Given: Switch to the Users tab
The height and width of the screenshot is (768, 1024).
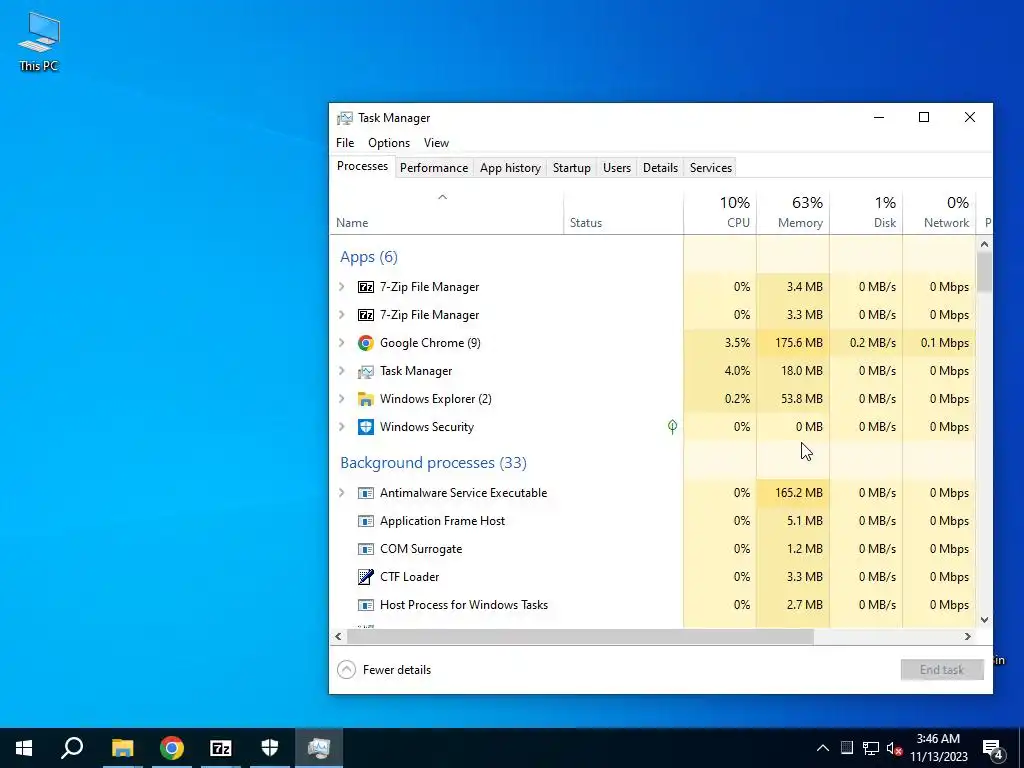Looking at the screenshot, I should point(616,168).
